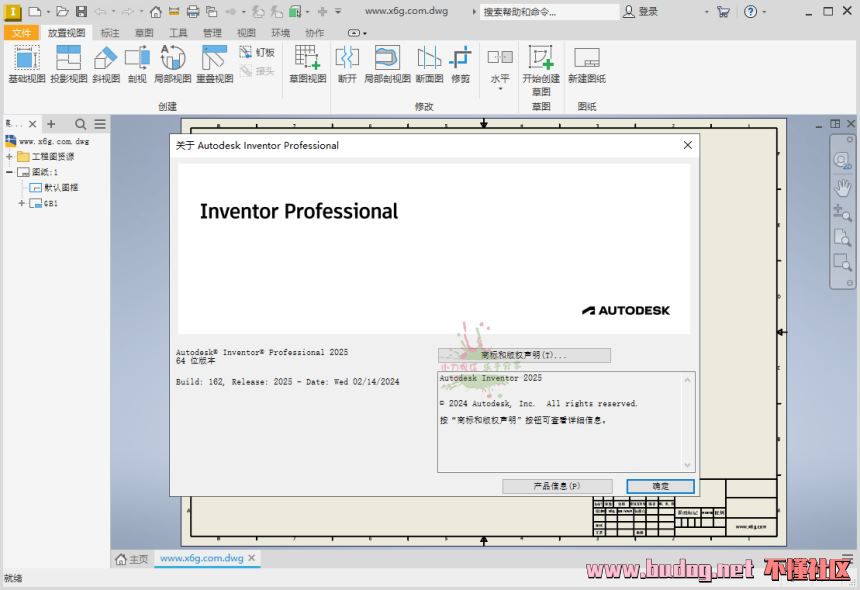Select the 断开 break view tool

pyautogui.click(x=347, y=64)
